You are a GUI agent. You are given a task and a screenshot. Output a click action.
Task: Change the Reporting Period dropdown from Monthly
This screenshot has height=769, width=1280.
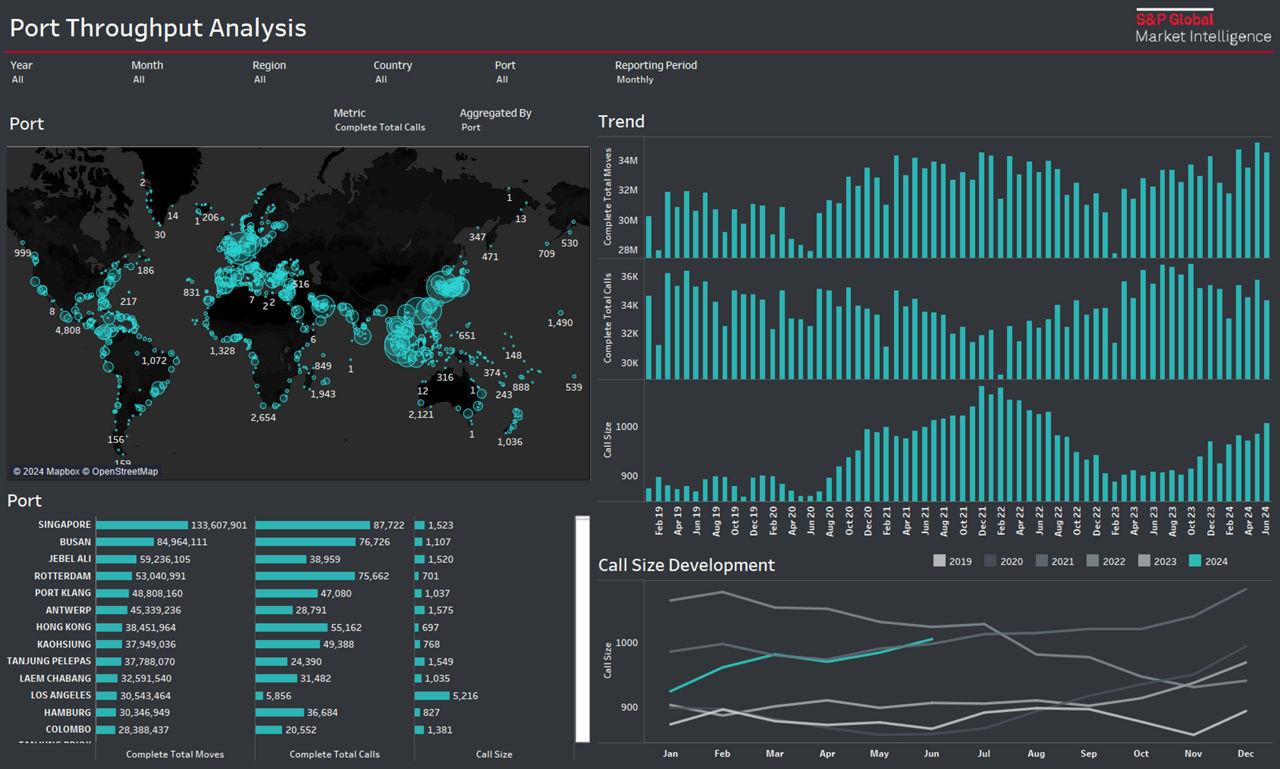pyautogui.click(x=635, y=80)
